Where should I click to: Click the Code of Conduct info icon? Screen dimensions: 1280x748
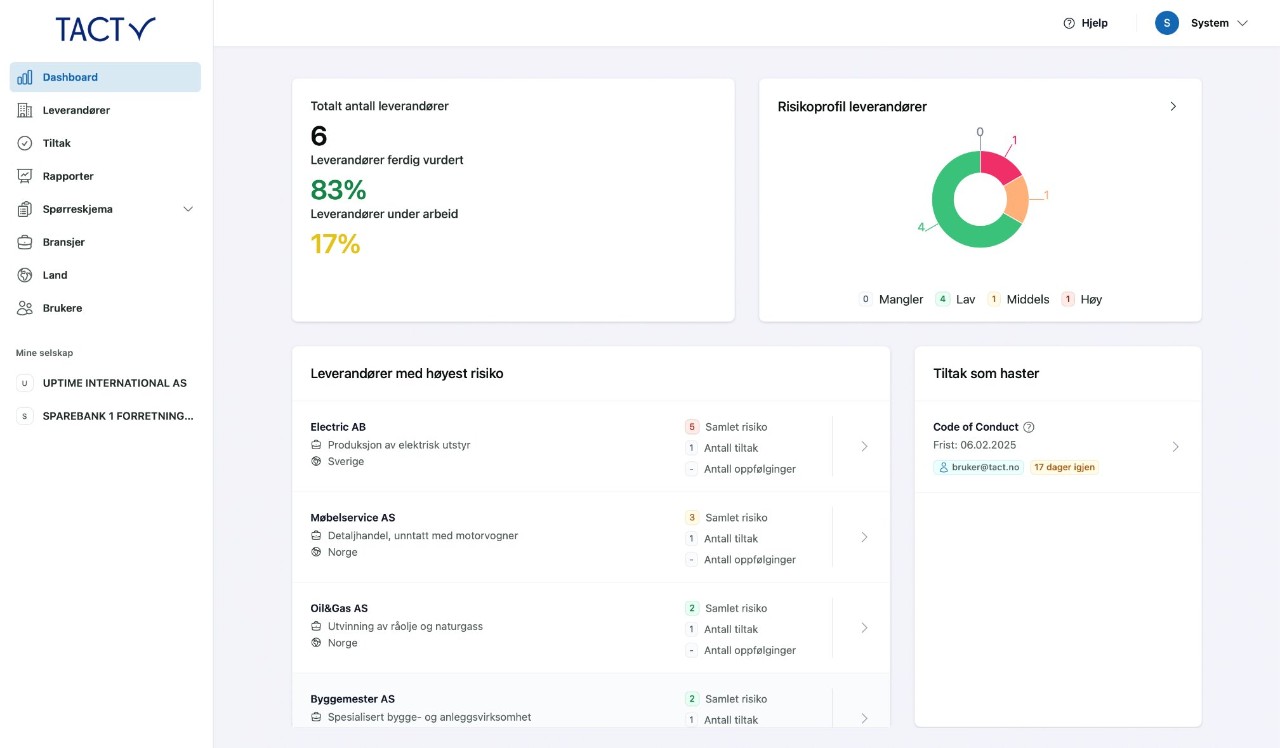coord(1029,427)
